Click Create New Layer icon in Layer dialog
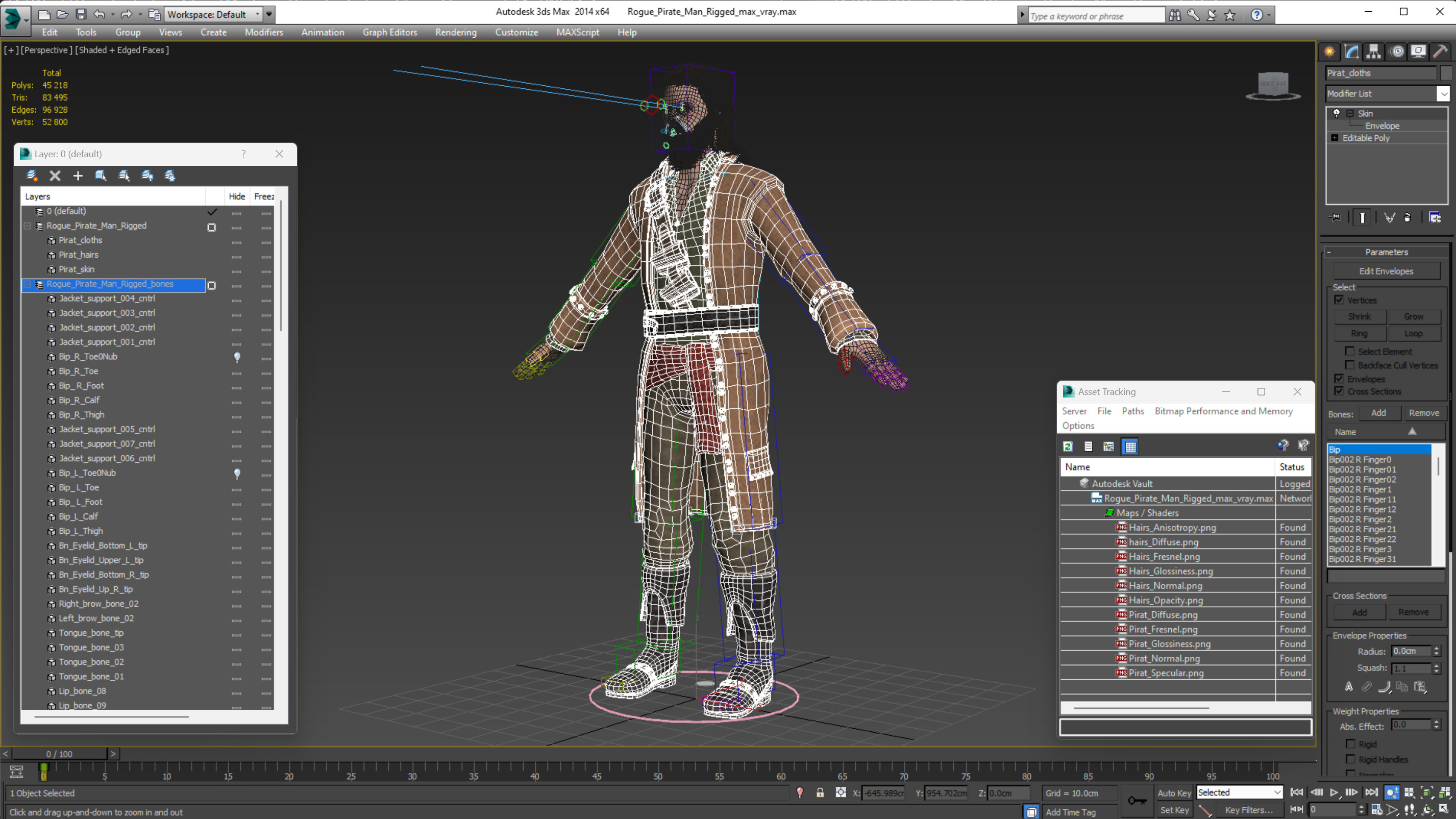This screenshot has height=819, width=1456. click(32, 176)
